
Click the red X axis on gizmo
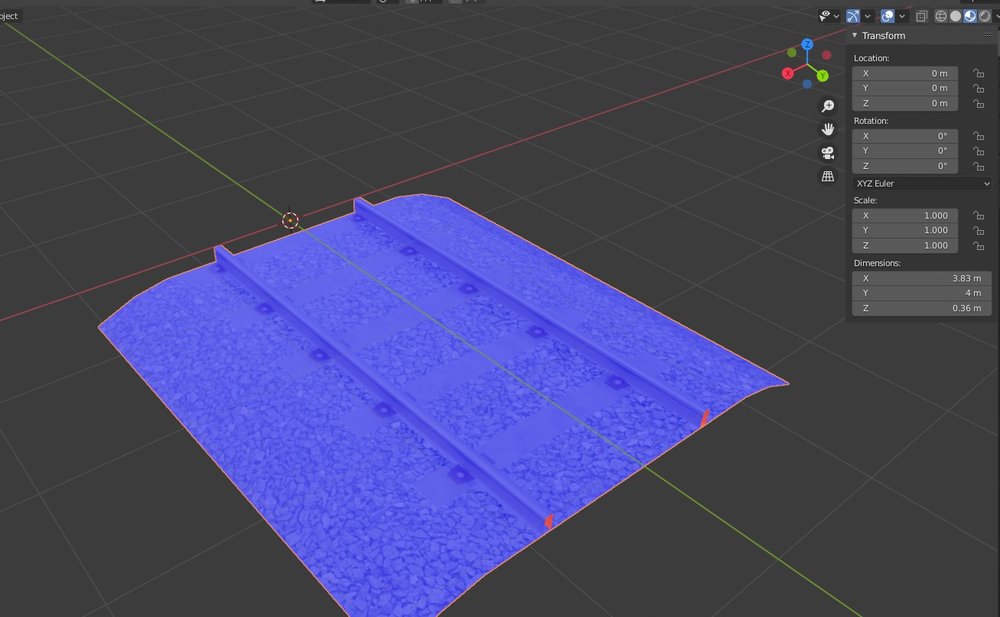pos(788,74)
